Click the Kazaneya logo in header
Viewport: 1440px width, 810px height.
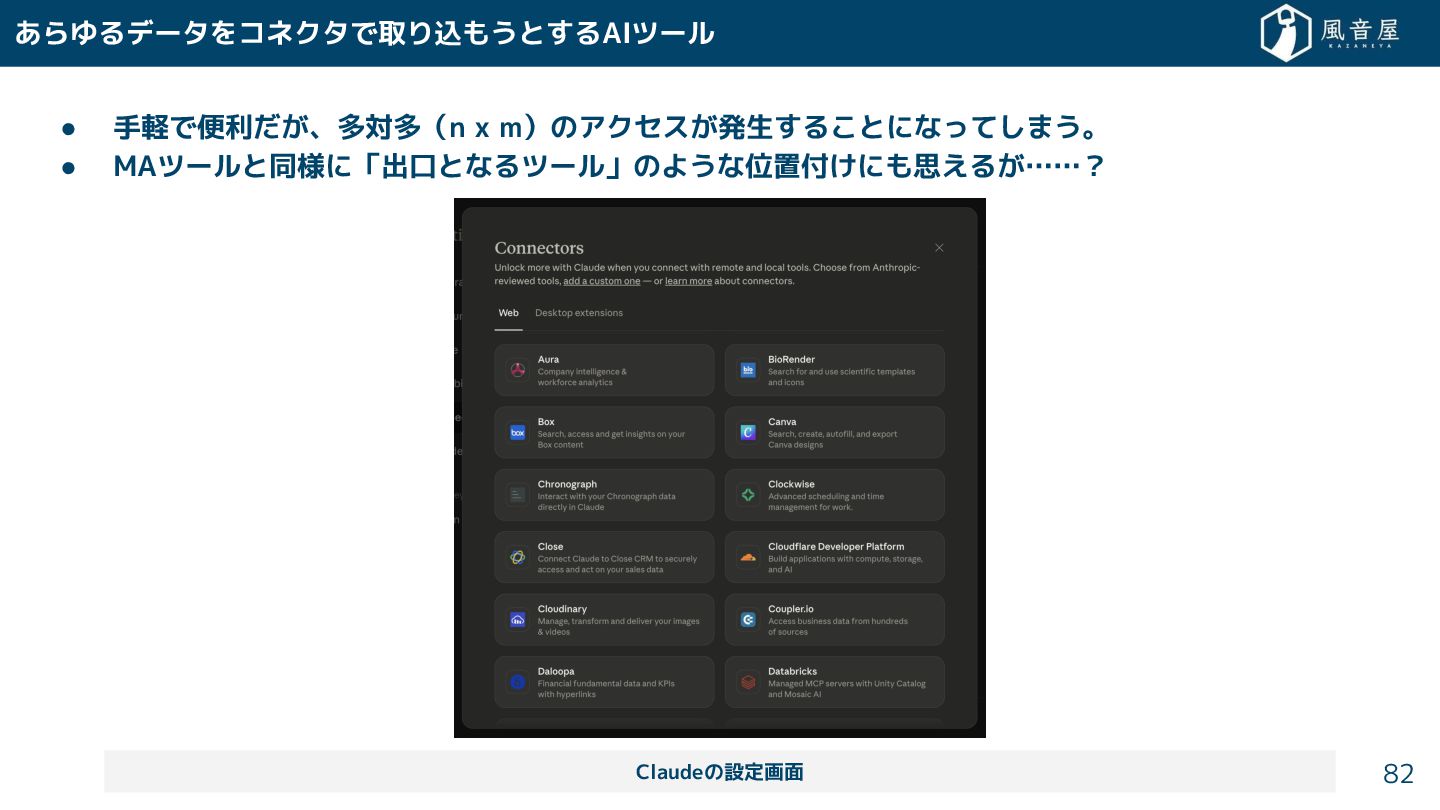click(x=1329, y=33)
